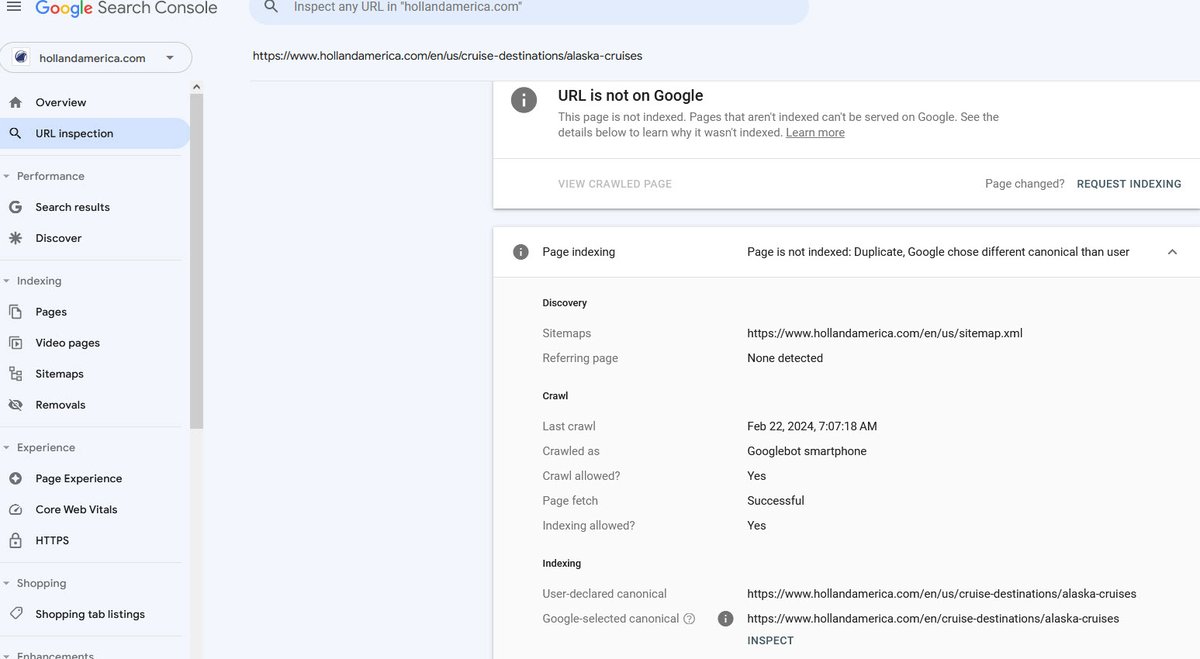Viewport: 1200px width, 659px height.
Task: Click the User-declared canonical URL
Action: coord(942,594)
